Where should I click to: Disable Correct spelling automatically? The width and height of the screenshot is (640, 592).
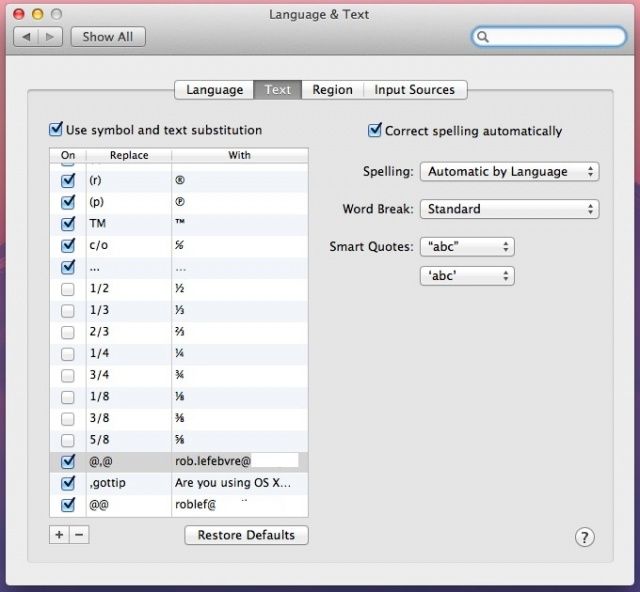(375, 131)
